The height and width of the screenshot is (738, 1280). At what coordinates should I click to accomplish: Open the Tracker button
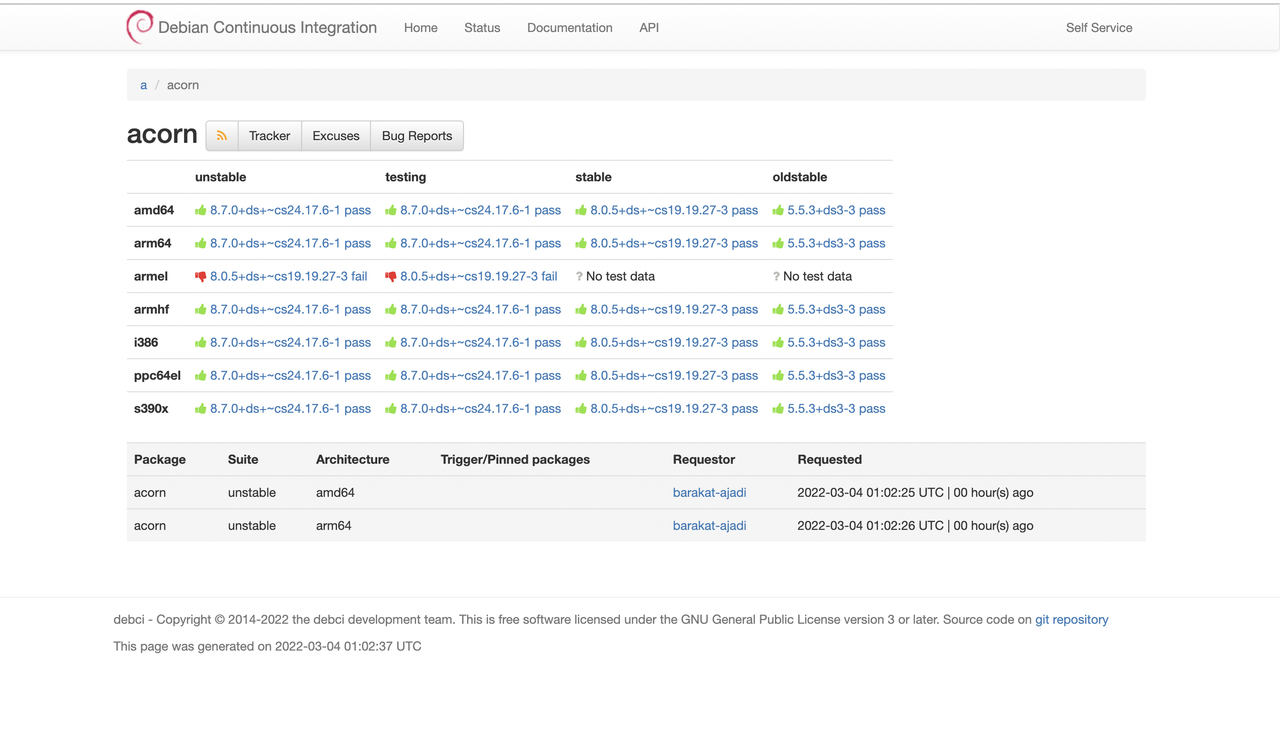coord(269,136)
